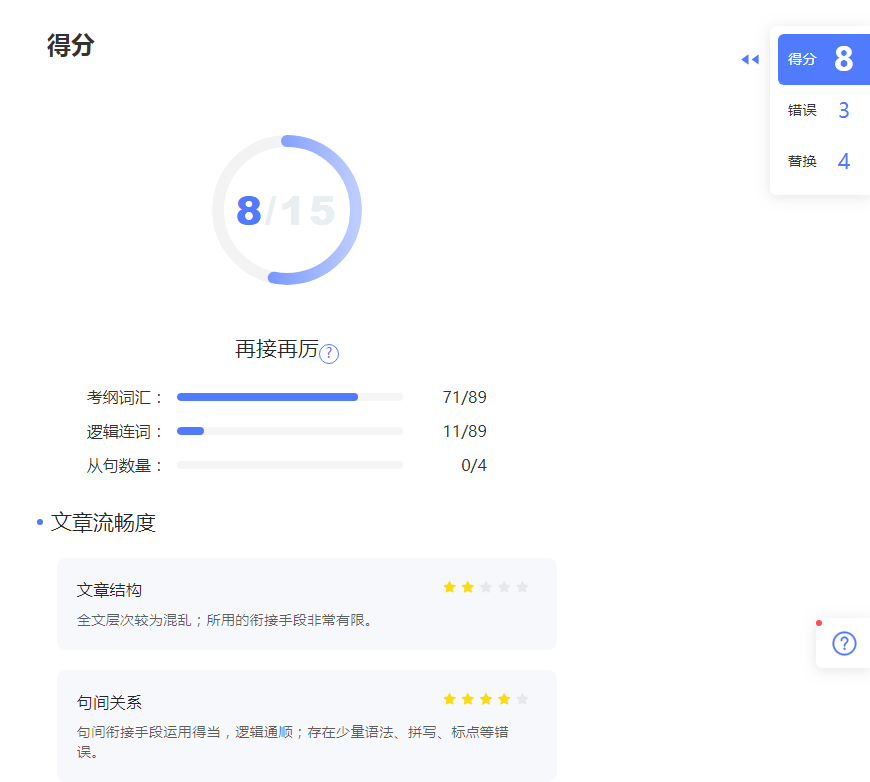Click the 句间衔接手段运用得当 description text
This screenshot has height=782, width=870.
click(x=292, y=742)
